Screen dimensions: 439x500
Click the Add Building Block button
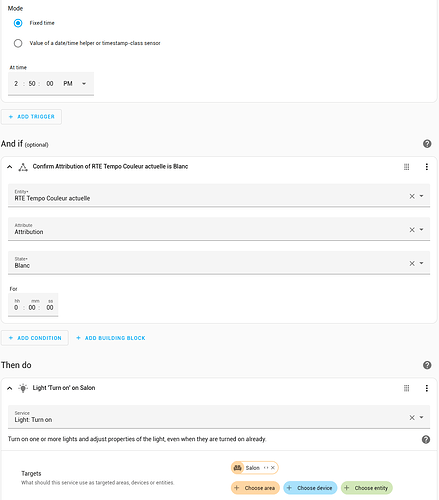point(111,338)
